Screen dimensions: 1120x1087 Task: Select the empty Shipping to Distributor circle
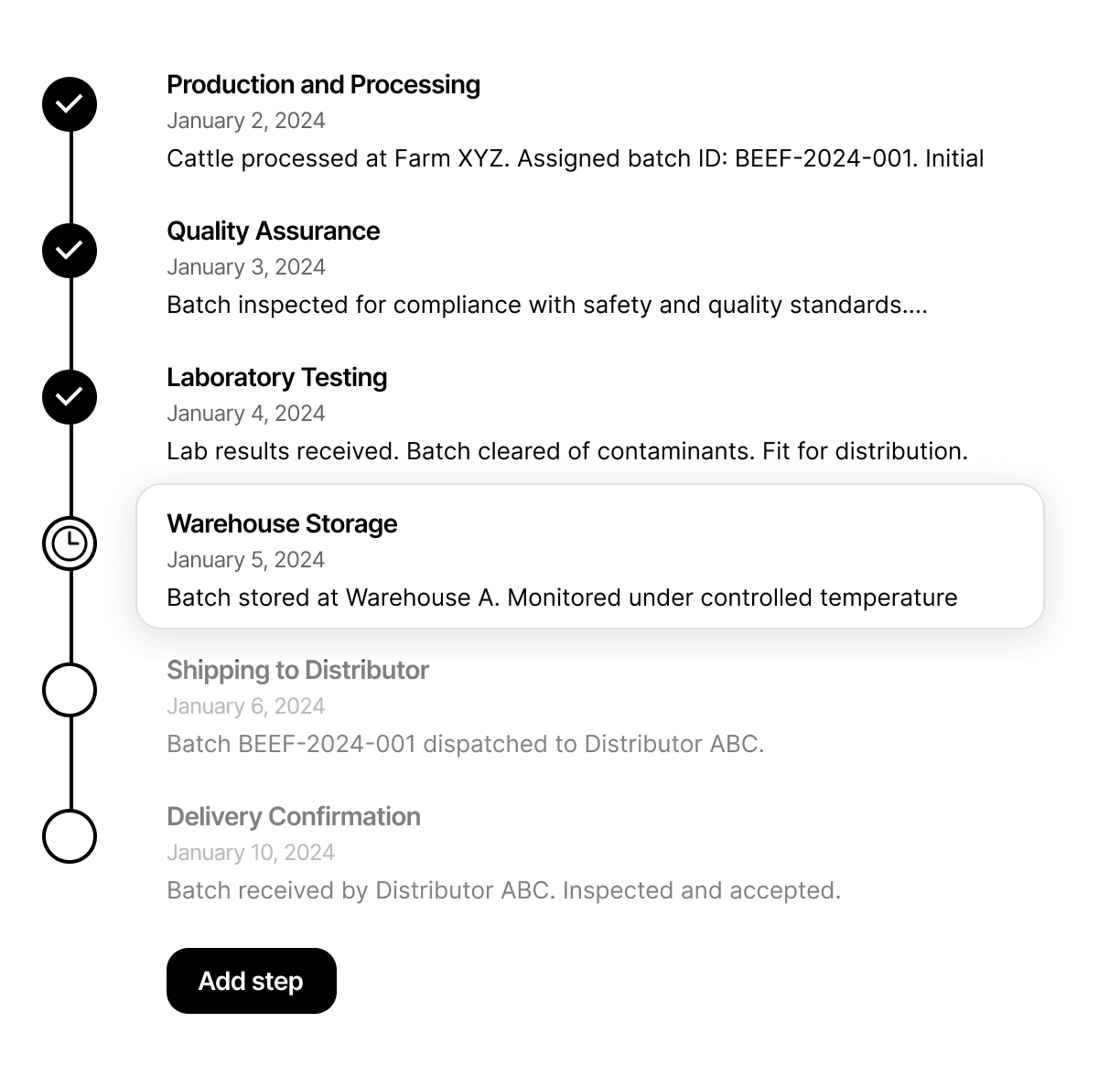pos(70,690)
